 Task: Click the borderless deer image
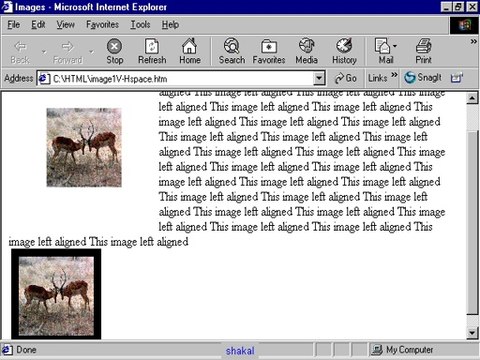(x=84, y=147)
